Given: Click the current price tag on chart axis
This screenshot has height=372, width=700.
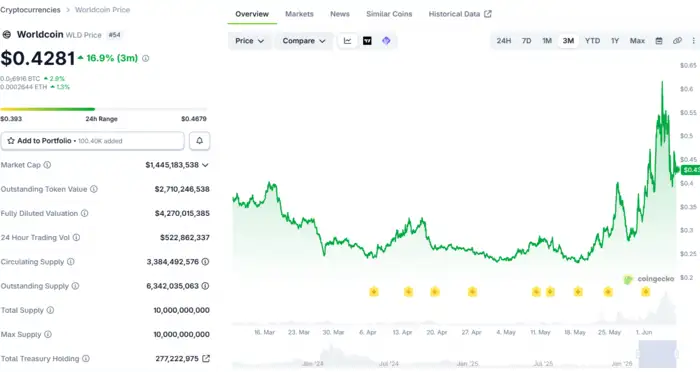Looking at the screenshot, I should click(x=691, y=170).
